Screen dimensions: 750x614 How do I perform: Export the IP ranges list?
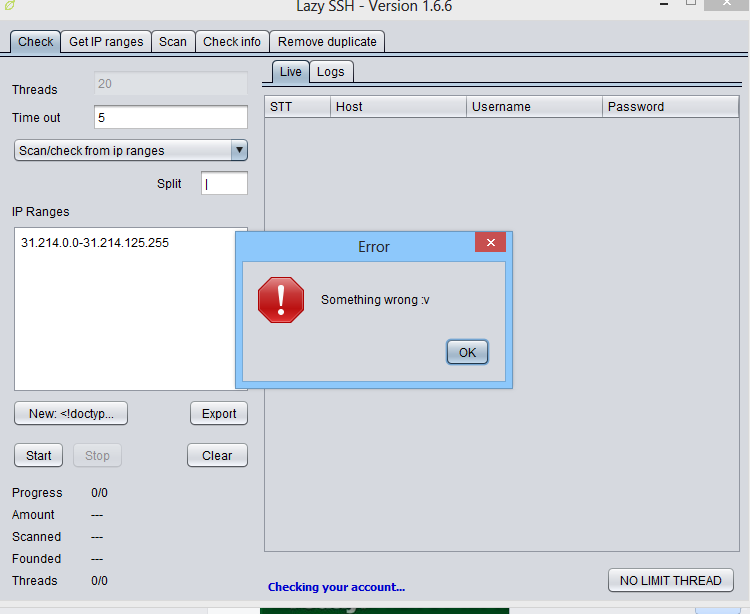tap(219, 413)
